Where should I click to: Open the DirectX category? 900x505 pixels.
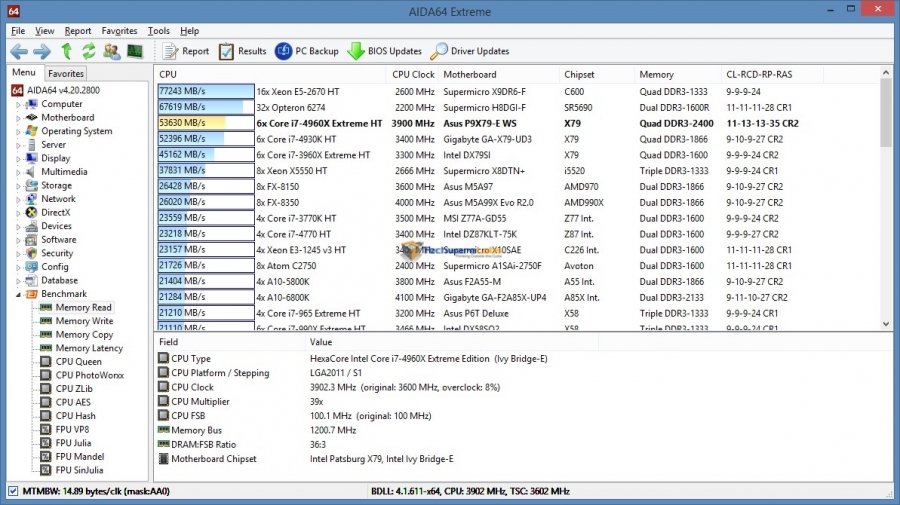(55, 212)
